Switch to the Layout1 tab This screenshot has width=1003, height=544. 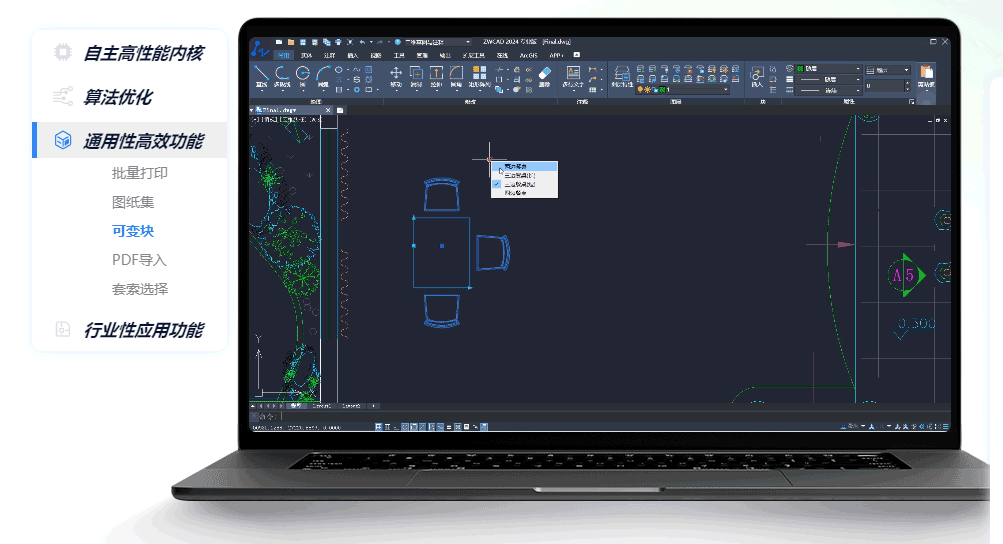(x=322, y=406)
